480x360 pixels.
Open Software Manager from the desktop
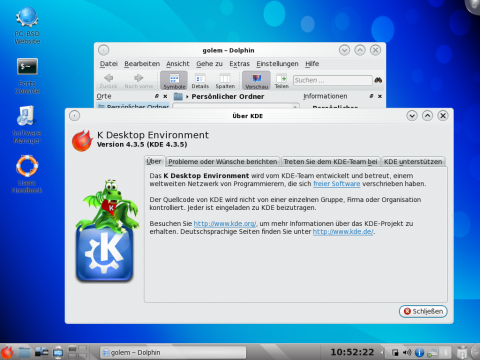point(27,126)
